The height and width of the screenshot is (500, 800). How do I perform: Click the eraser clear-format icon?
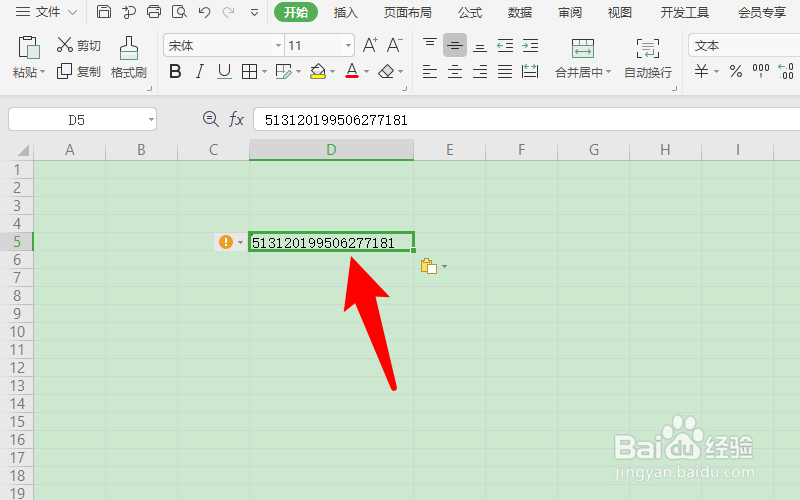point(386,72)
